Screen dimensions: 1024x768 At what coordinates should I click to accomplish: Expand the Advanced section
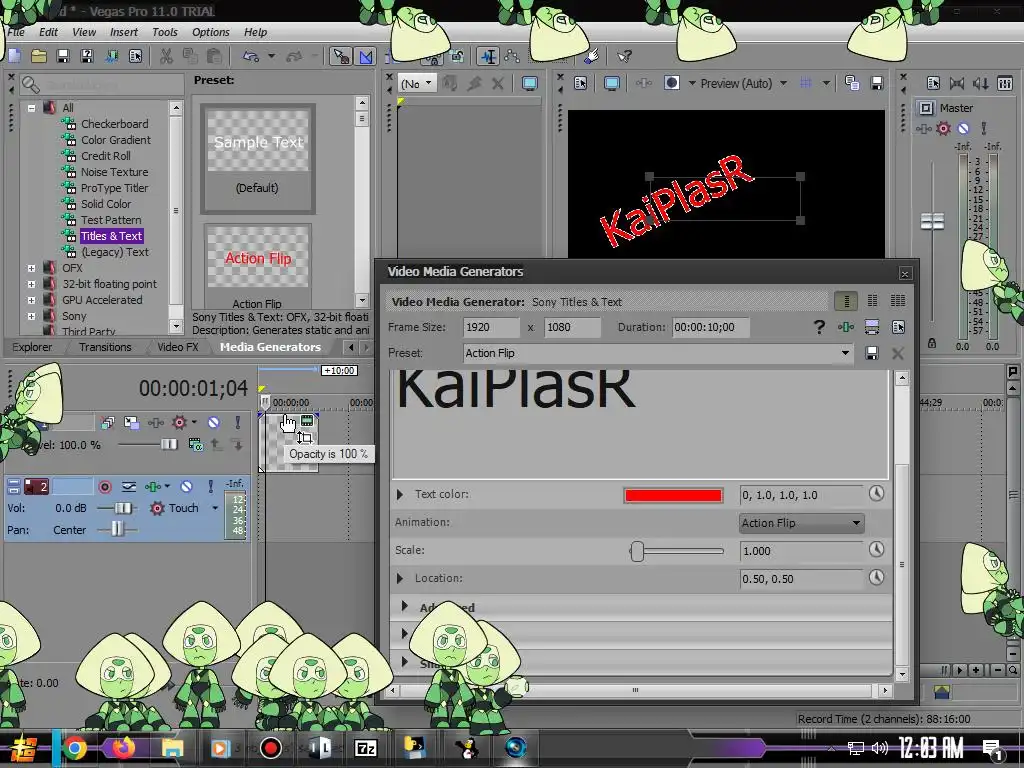[x=404, y=606]
